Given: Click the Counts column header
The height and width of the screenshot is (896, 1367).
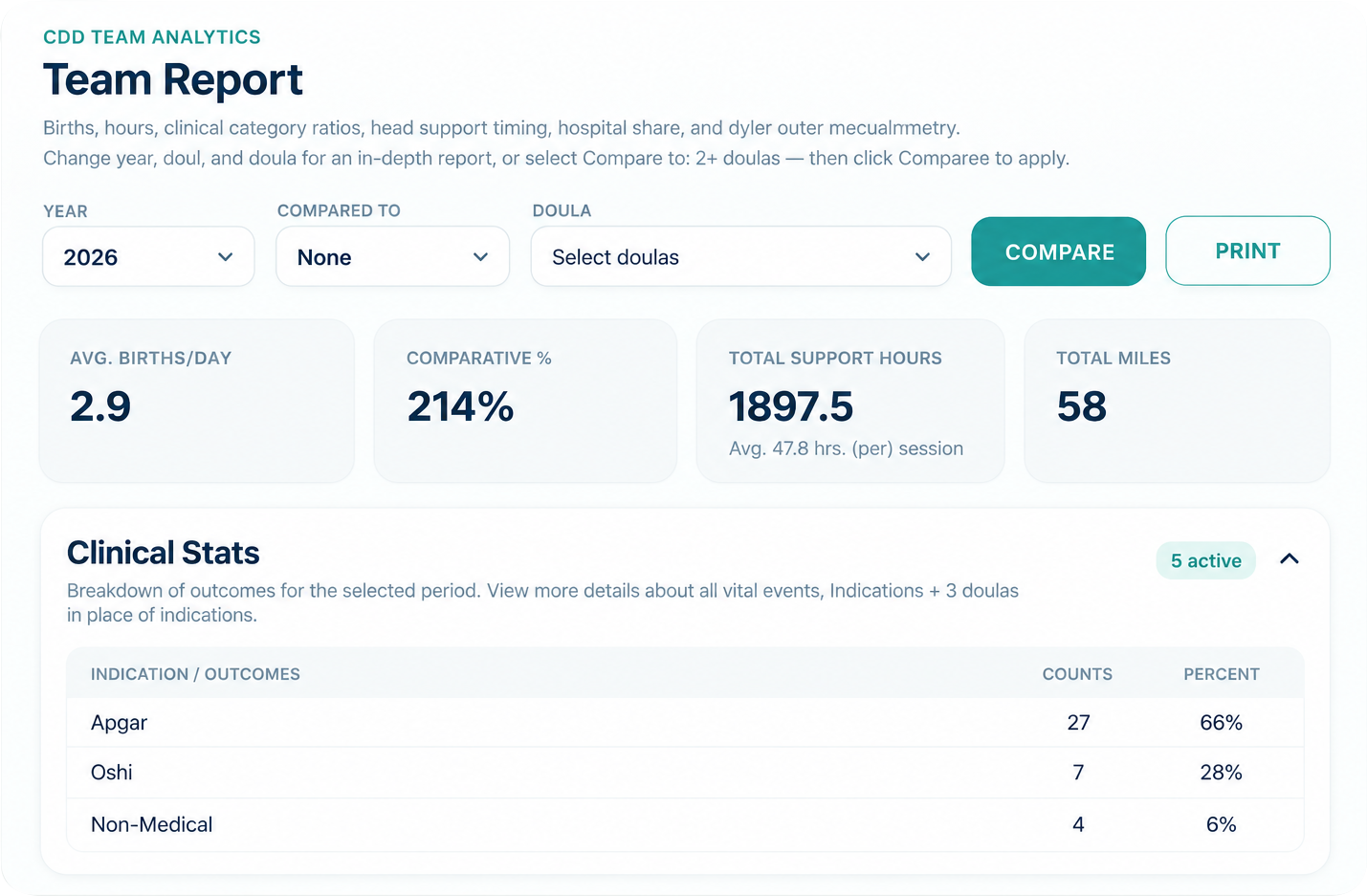Looking at the screenshot, I should 1077,674.
